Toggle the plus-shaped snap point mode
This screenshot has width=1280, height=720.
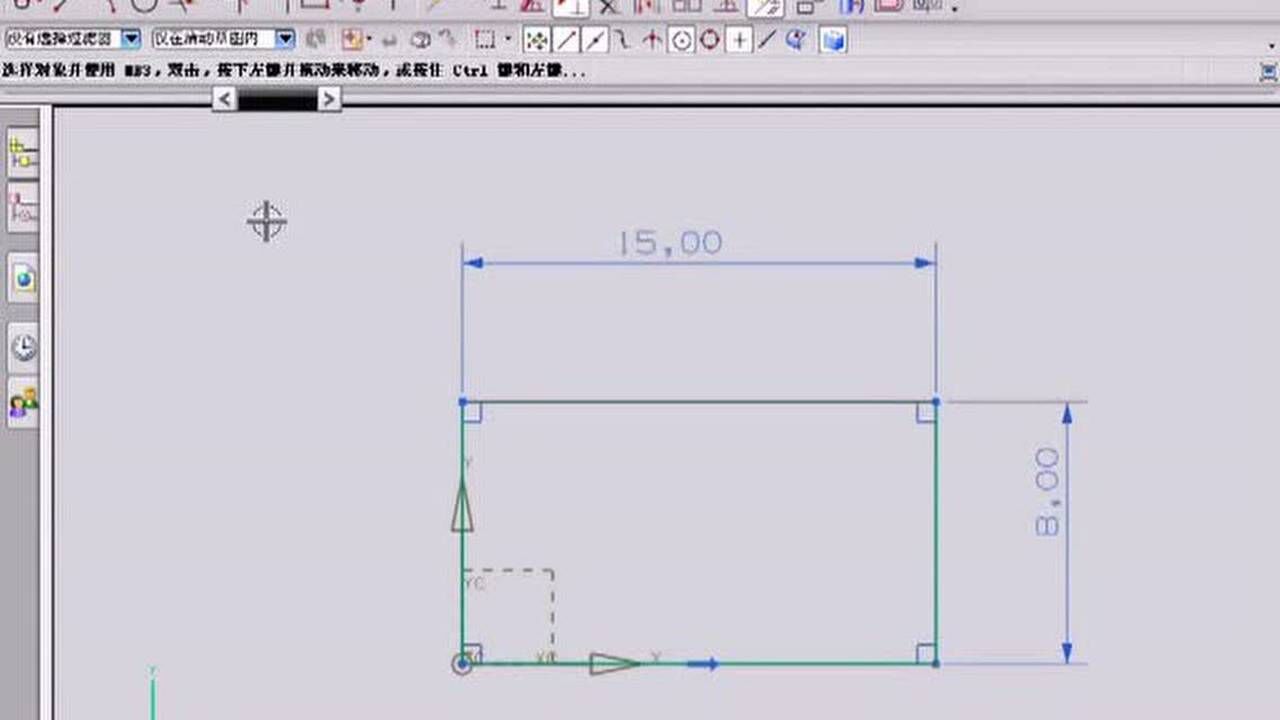tap(740, 40)
